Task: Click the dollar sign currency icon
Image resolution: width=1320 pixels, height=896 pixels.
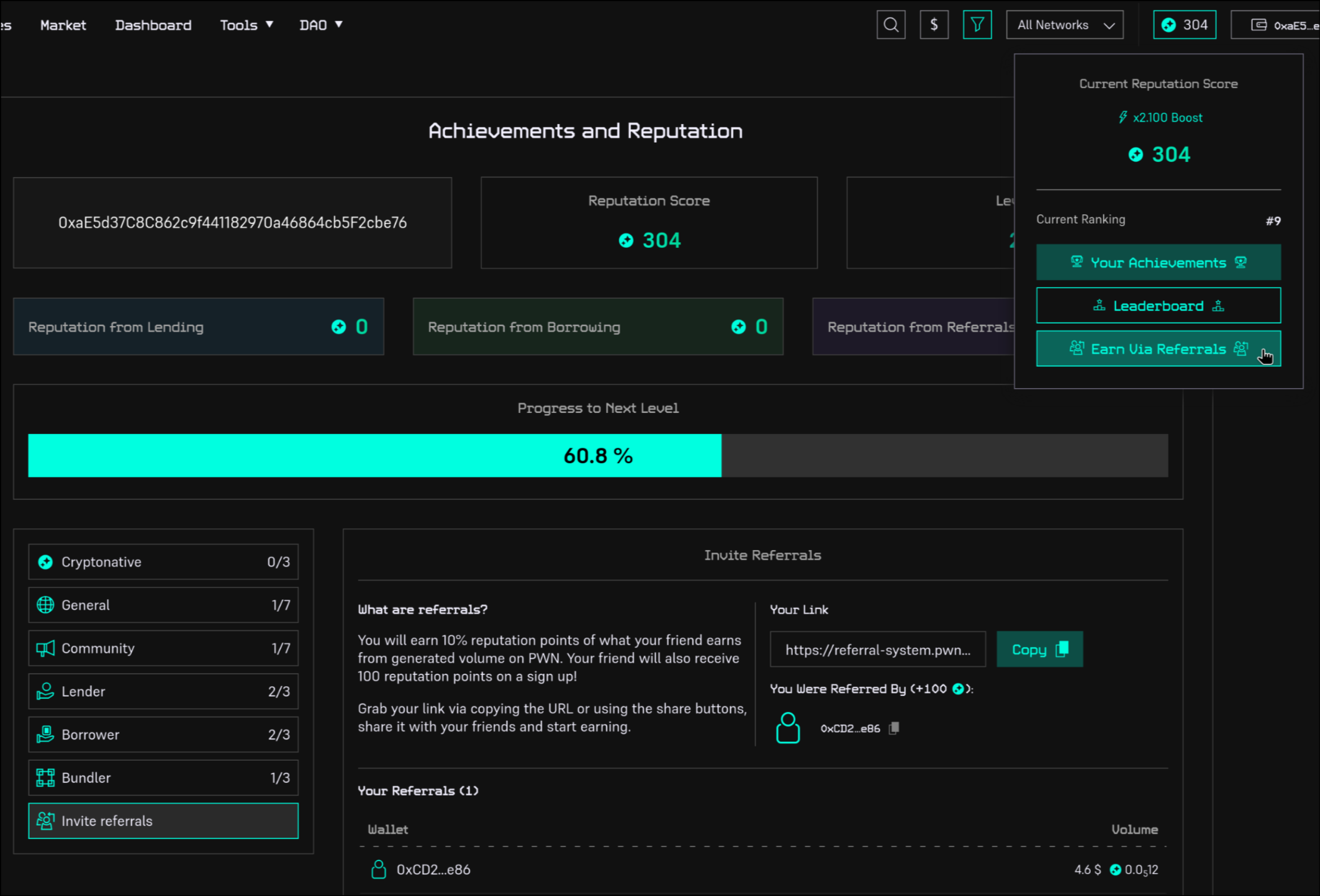Action: click(x=933, y=25)
